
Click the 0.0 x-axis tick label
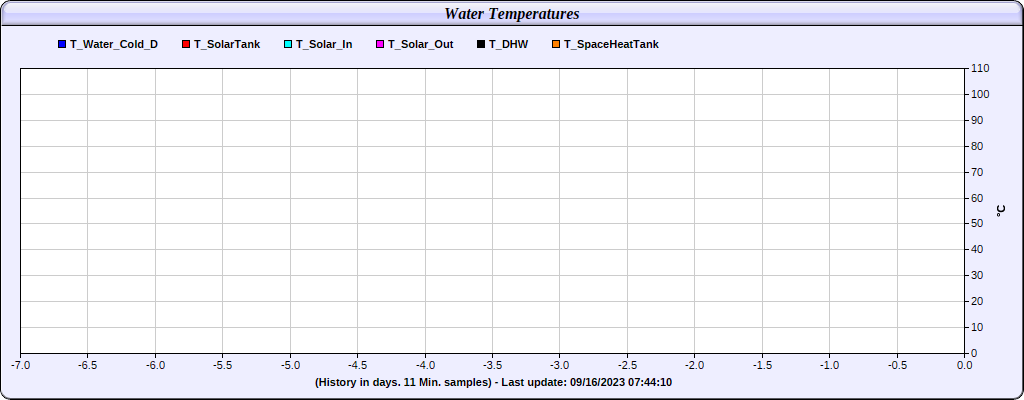click(x=965, y=365)
